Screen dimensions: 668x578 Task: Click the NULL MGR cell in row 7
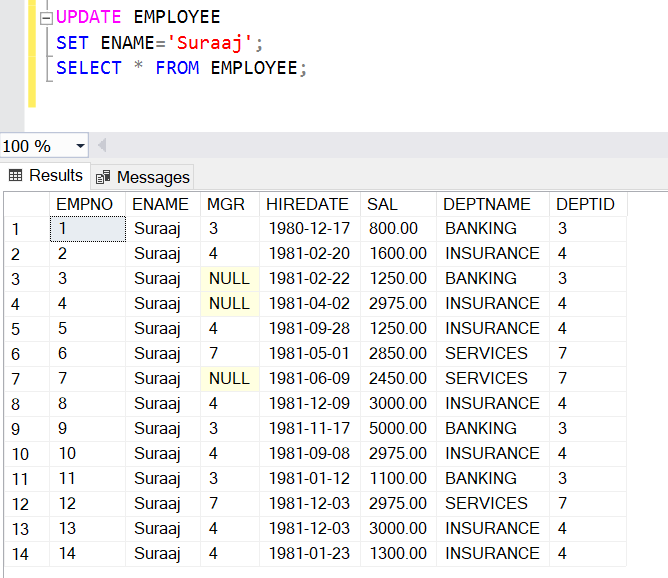230,379
